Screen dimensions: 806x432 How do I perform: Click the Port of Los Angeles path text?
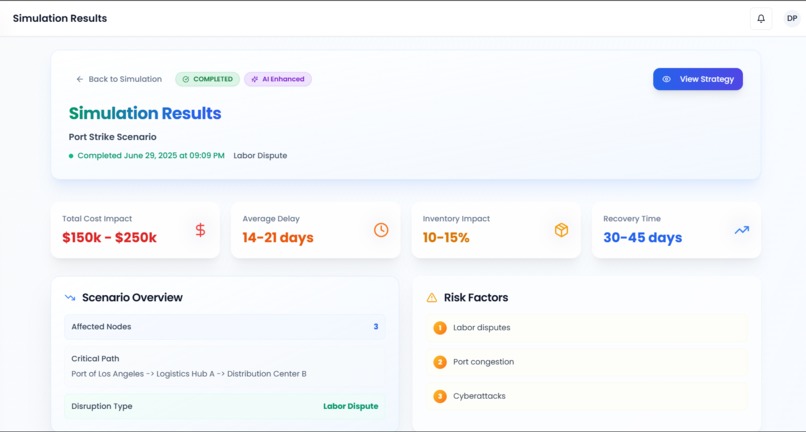pos(189,374)
